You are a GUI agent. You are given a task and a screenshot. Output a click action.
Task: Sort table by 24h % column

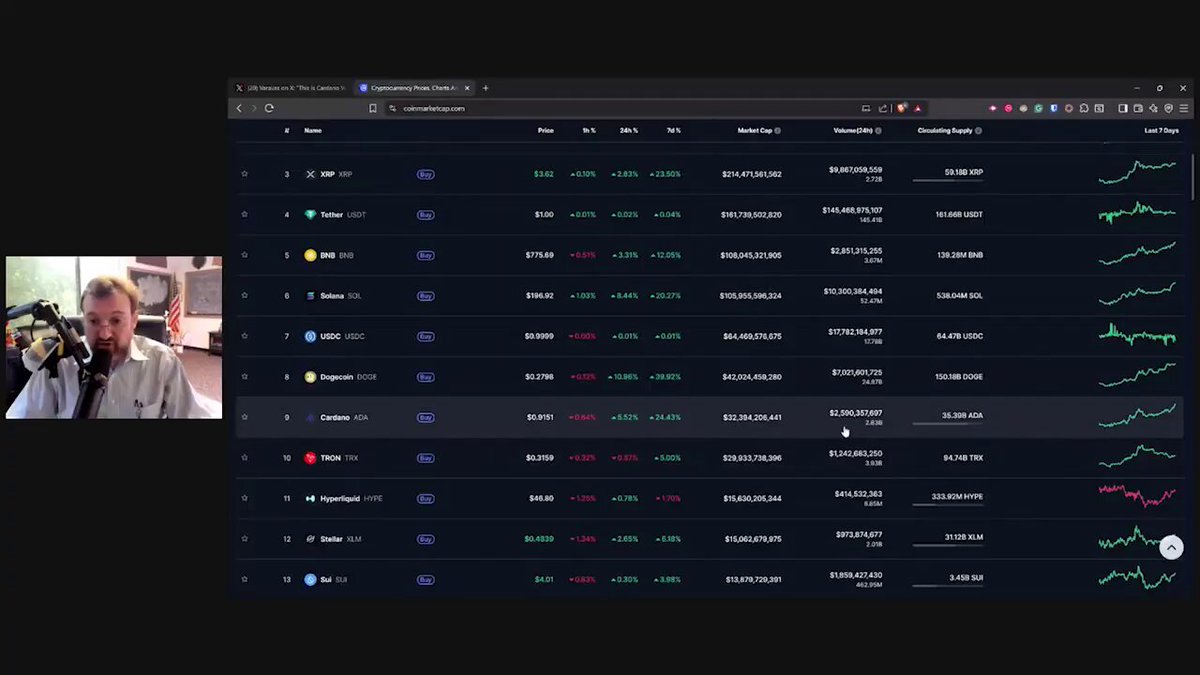pyautogui.click(x=628, y=130)
